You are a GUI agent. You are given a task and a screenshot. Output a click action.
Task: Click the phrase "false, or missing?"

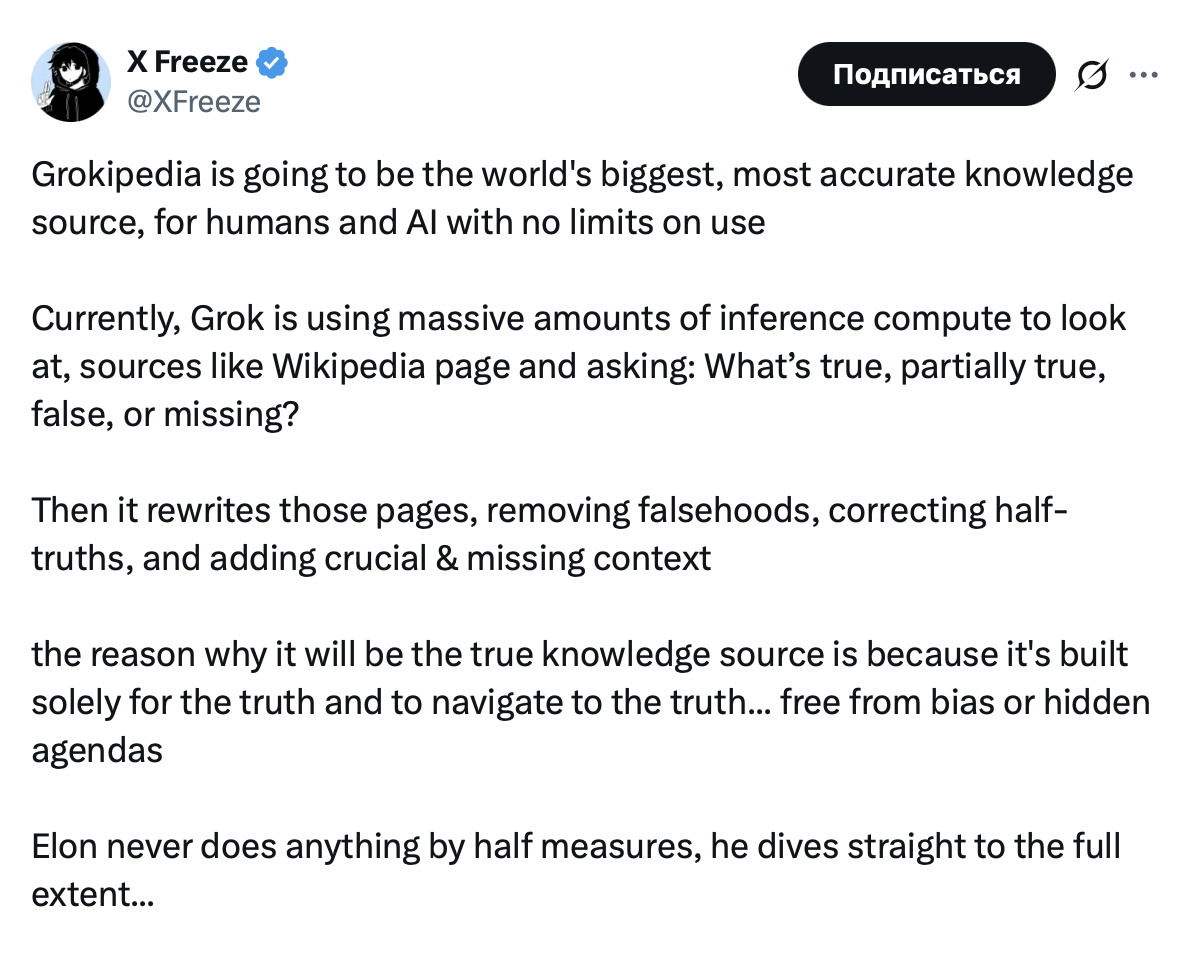pyautogui.click(x=165, y=413)
